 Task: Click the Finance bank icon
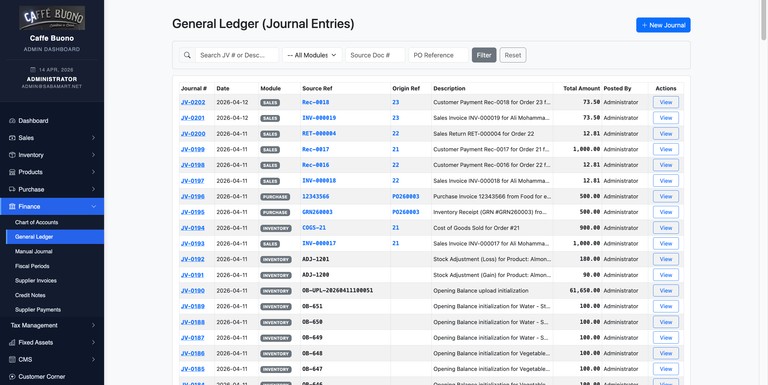(x=12, y=206)
